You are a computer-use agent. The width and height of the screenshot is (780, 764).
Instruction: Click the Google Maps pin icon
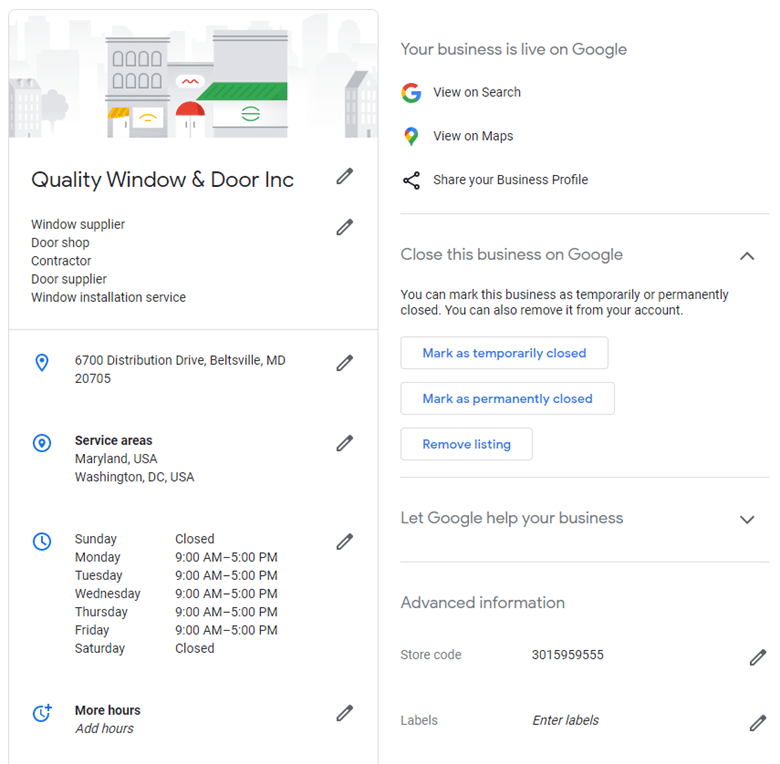click(x=411, y=136)
